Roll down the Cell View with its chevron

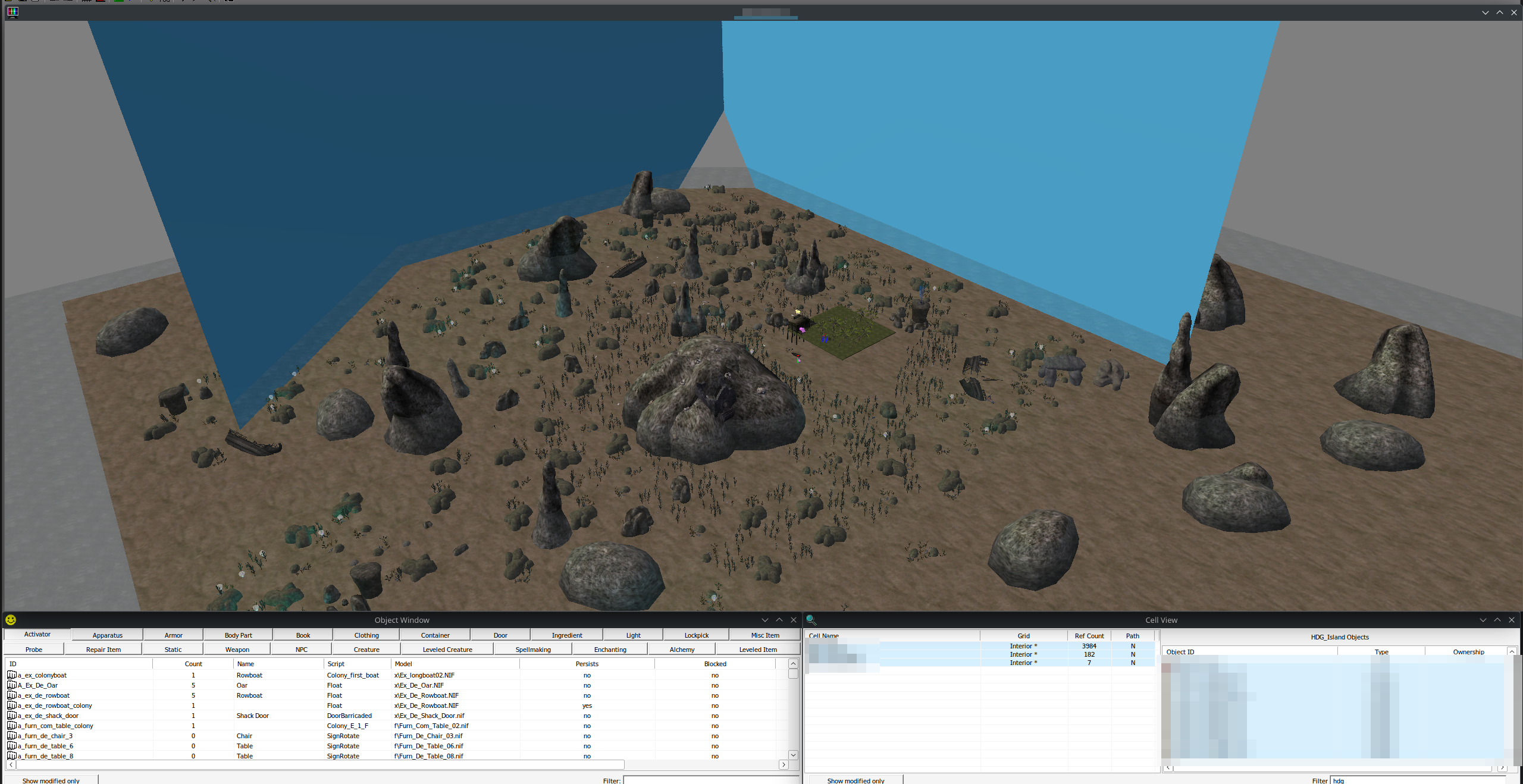click(1483, 620)
